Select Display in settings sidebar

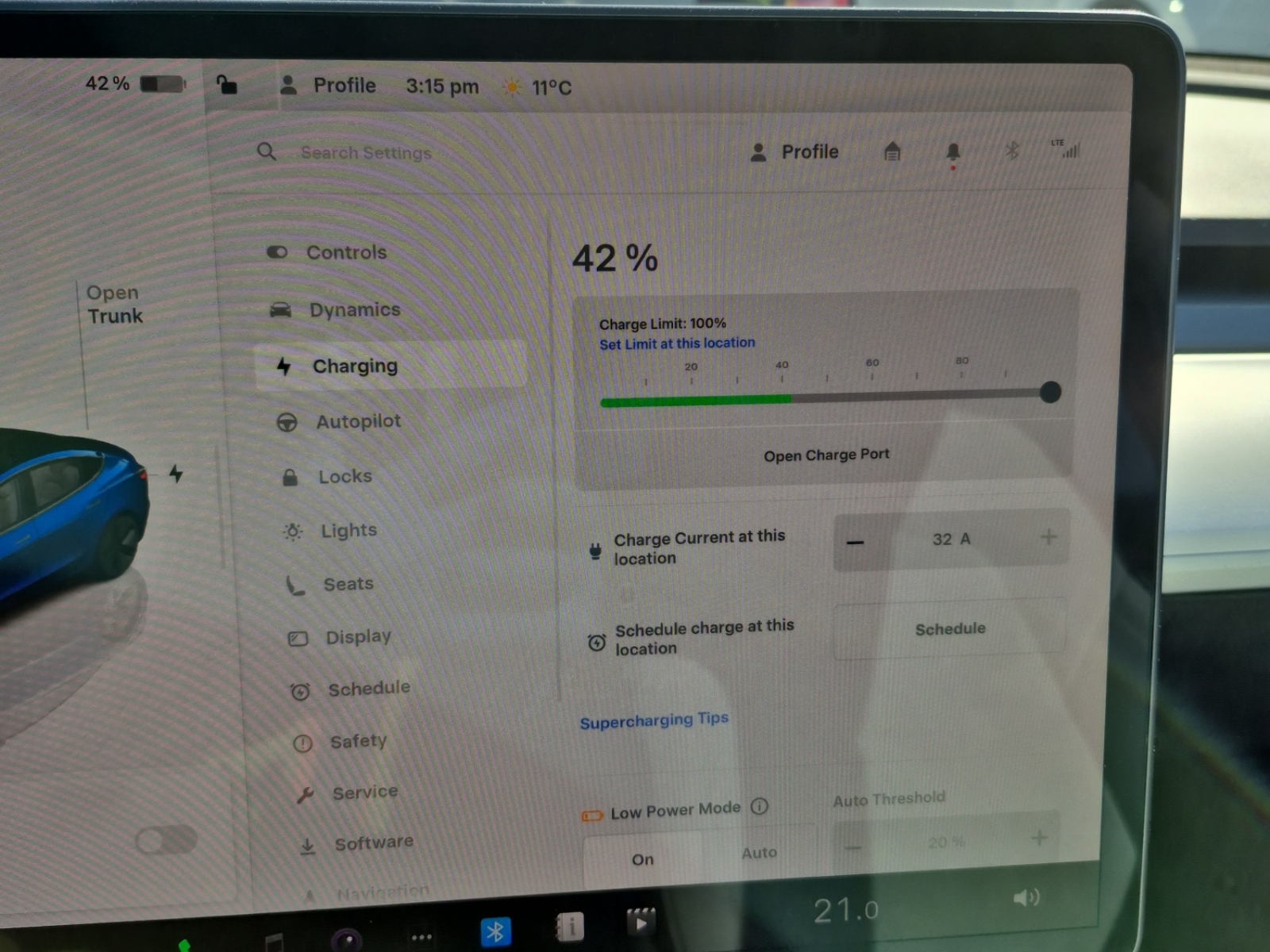point(358,637)
